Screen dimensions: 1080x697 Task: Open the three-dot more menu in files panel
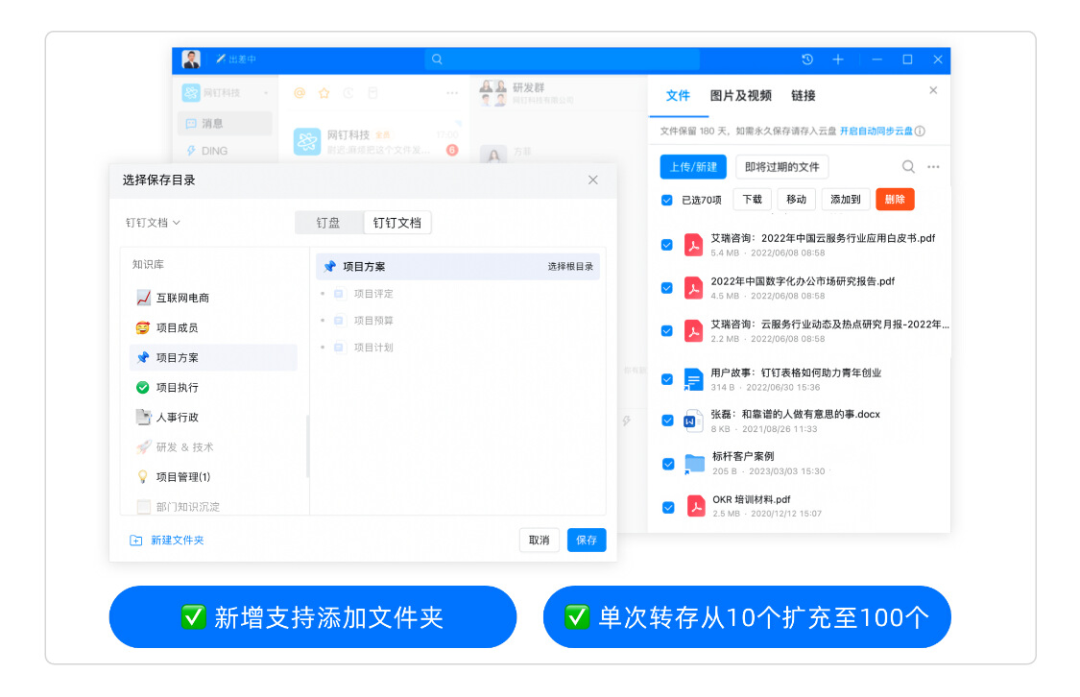[933, 167]
